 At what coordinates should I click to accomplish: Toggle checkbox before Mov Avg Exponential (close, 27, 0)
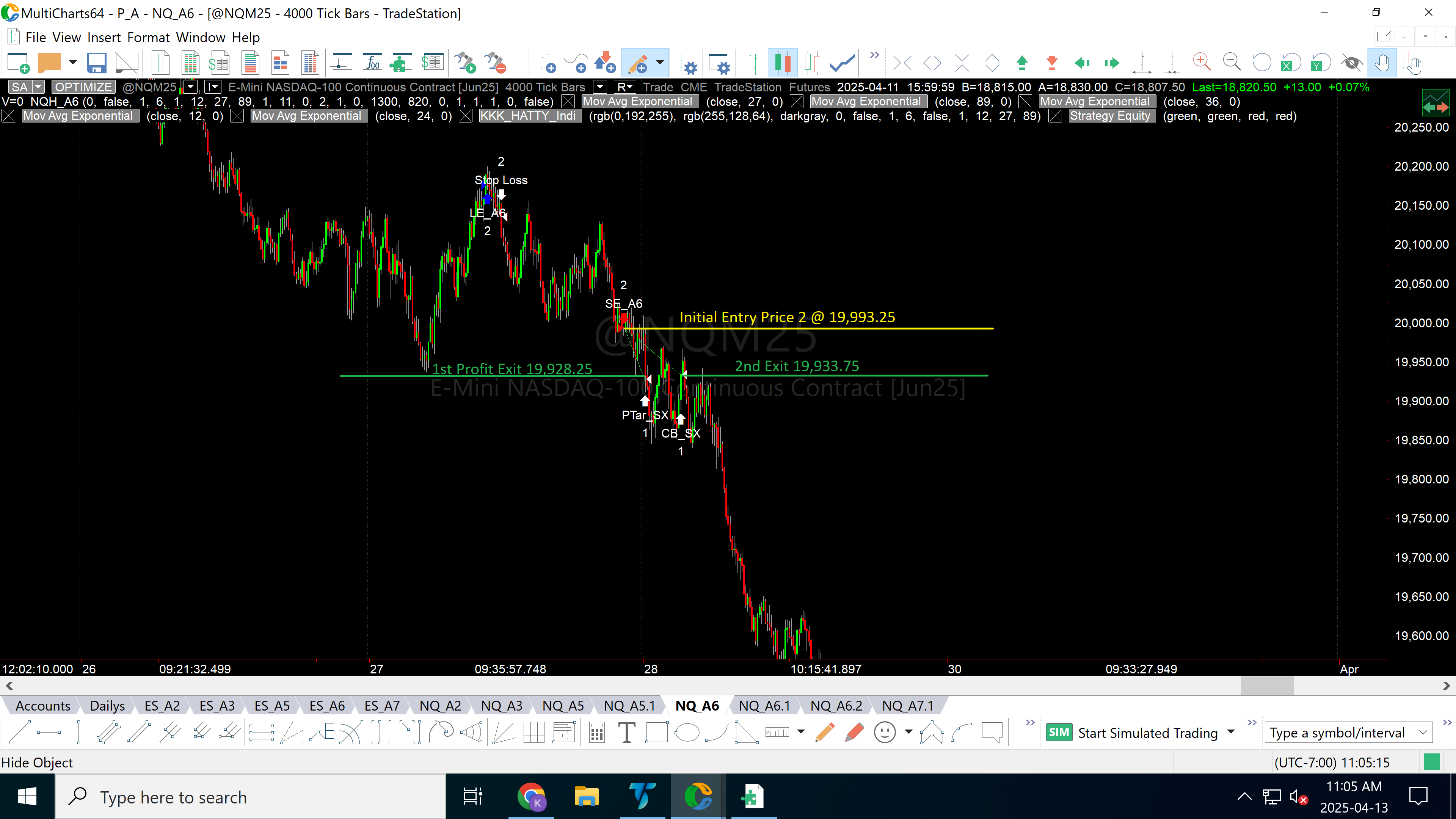(x=568, y=101)
